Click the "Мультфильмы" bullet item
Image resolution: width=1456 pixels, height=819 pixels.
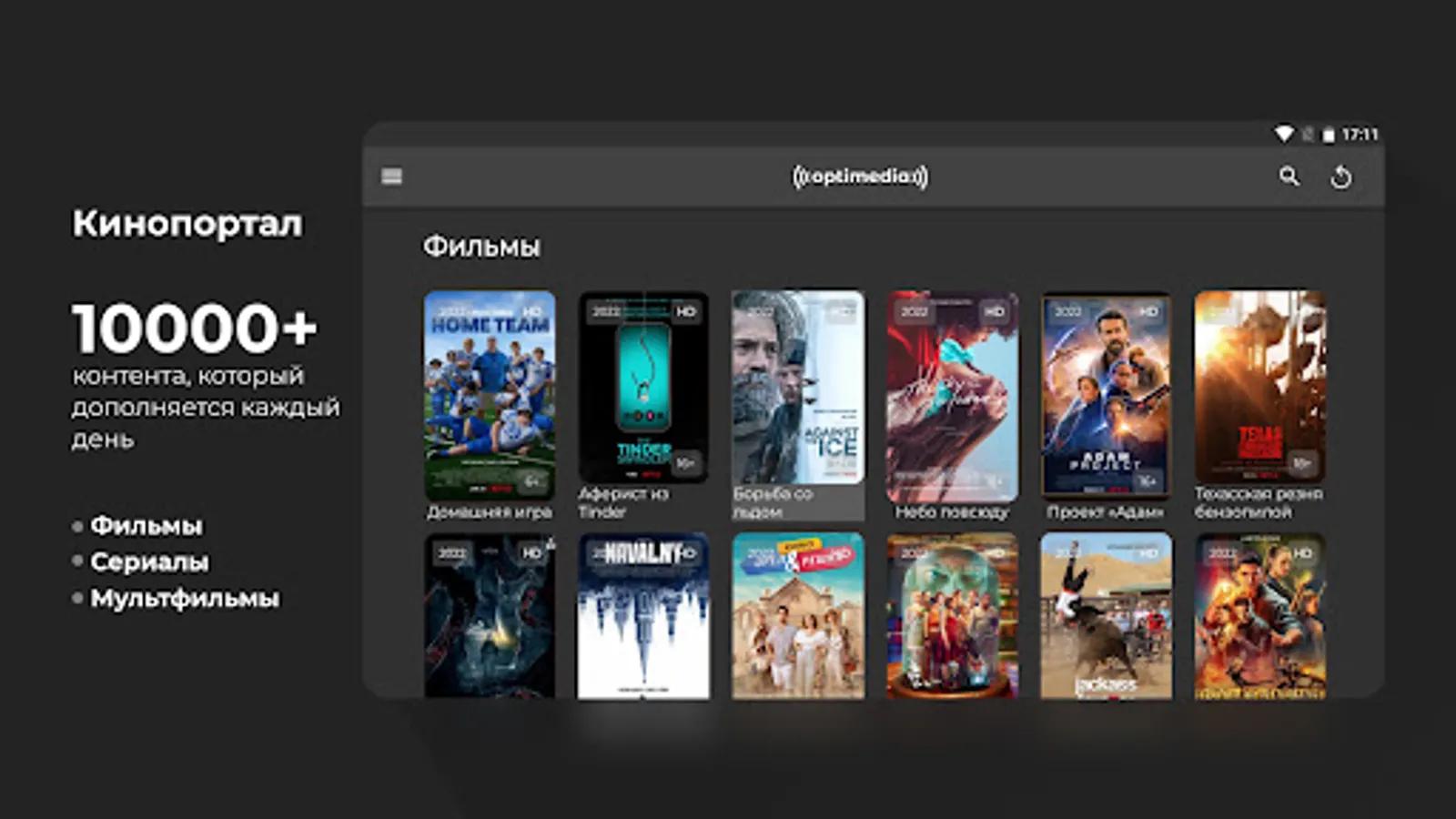[x=185, y=599]
